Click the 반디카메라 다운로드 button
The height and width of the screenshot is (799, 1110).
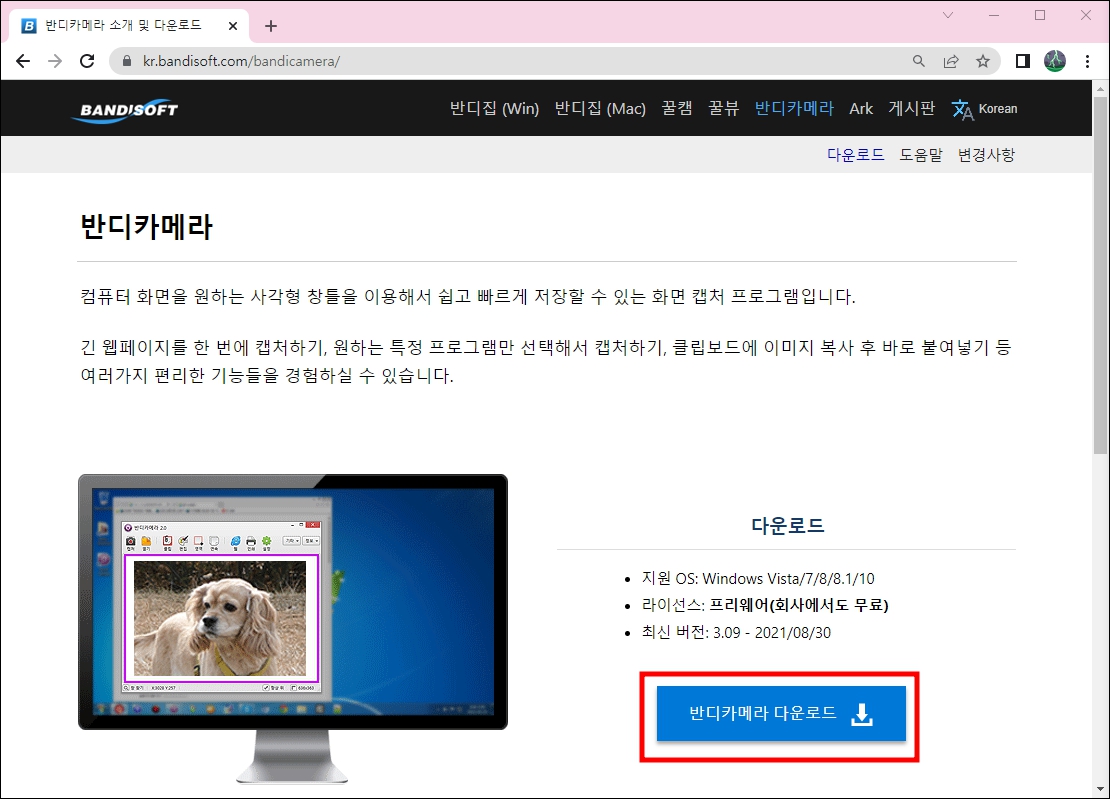[x=781, y=714]
